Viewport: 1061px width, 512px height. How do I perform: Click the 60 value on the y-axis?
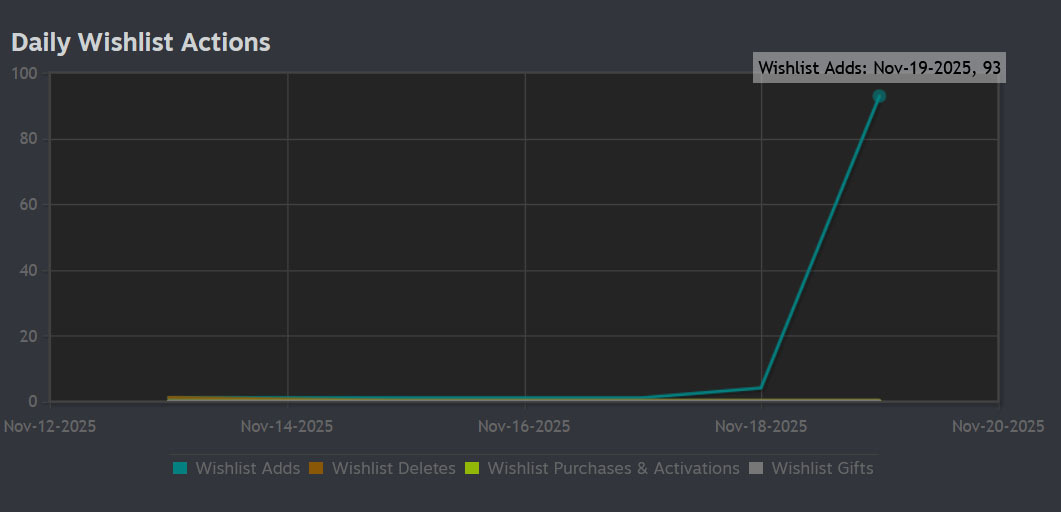pos(28,205)
